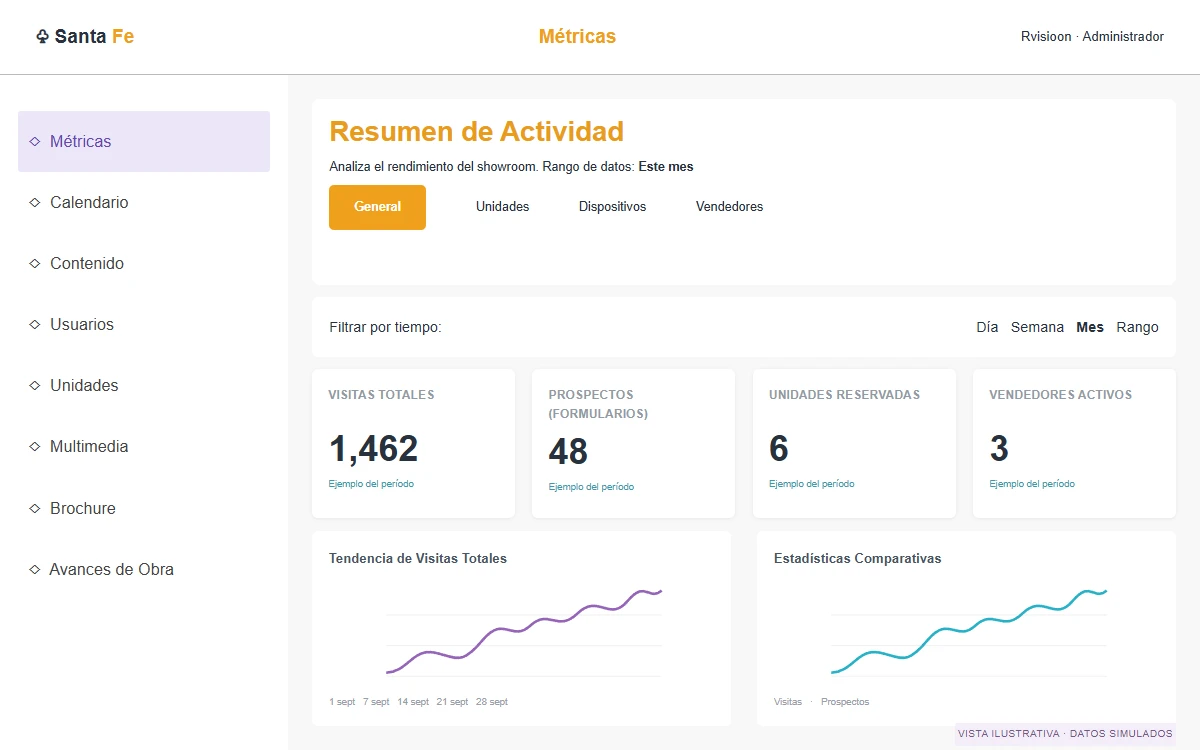Screen dimensions: 1200x750
Task: Go to Brochure in the sidebar
Action: click(x=144, y=509)
